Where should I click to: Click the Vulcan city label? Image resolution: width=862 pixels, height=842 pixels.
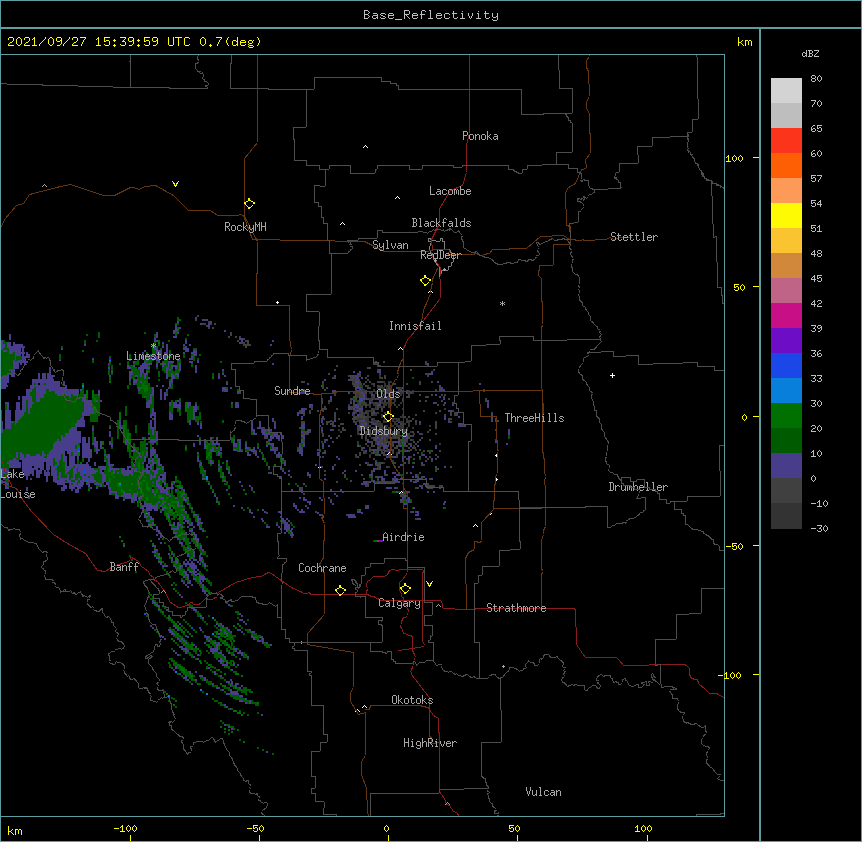(543, 792)
